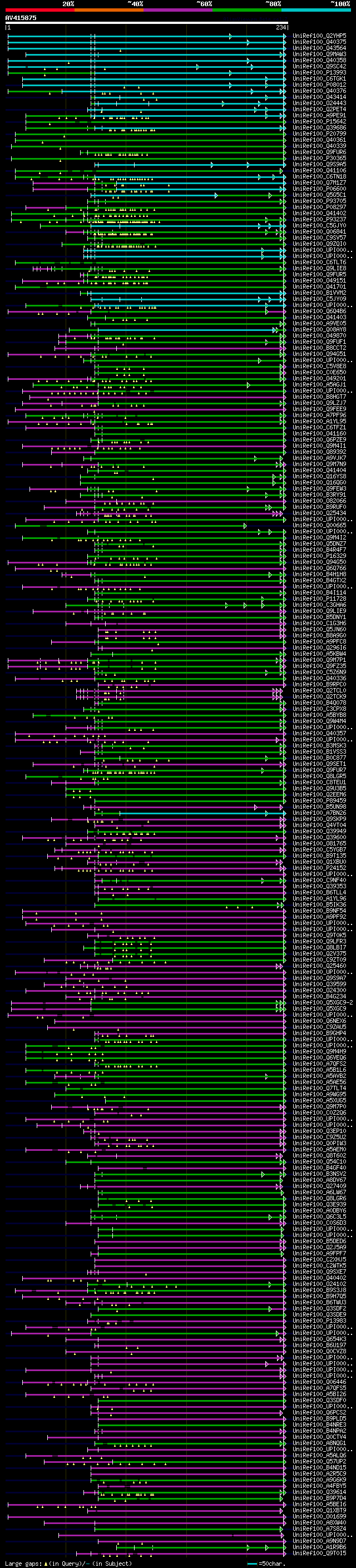Open the UniRef100_Q9T0I5 hit label
Image resolution: width=356 pixels, height=1568 pixels.
click(319, 1554)
